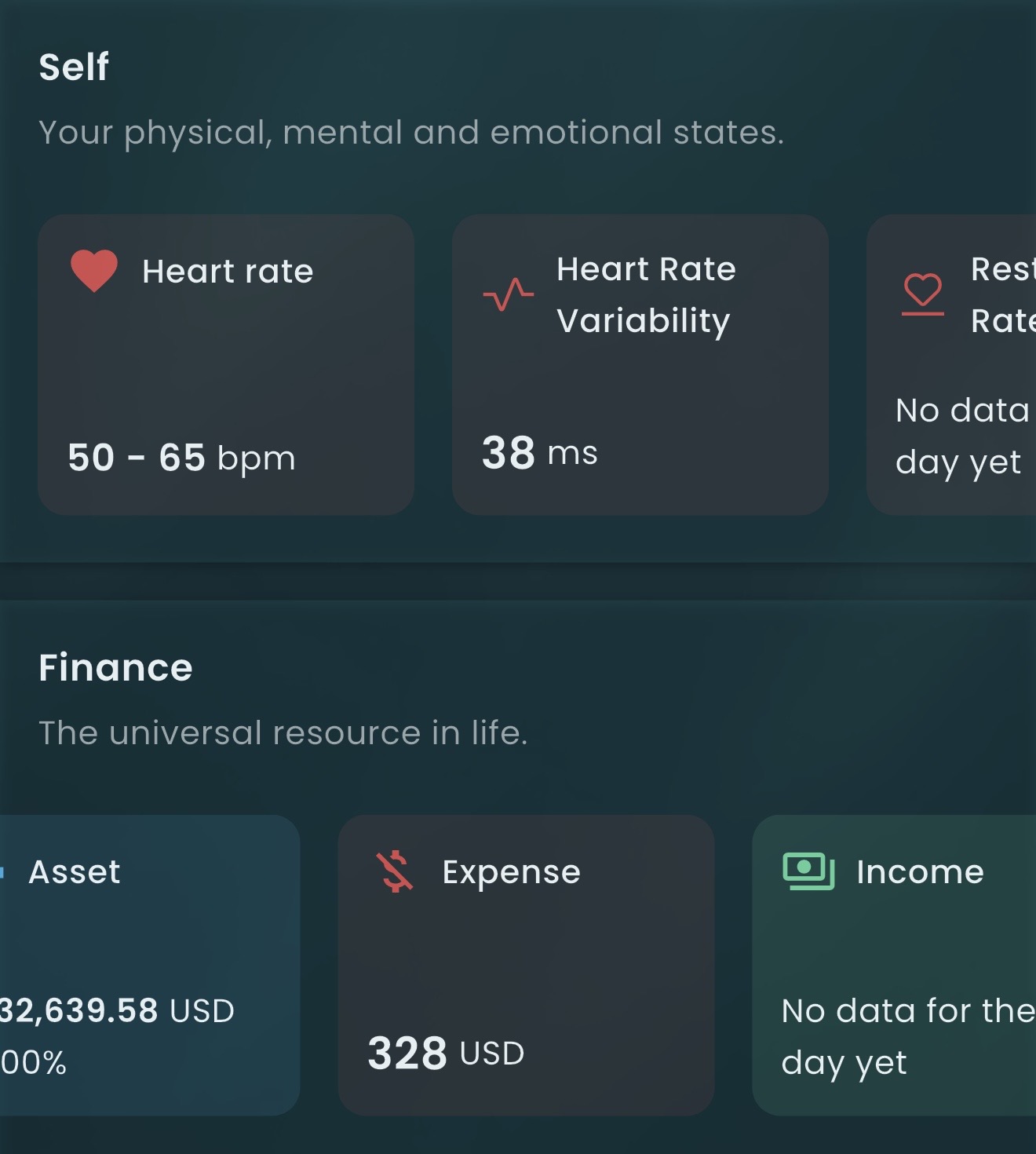
Task: Select the Income card label
Action: tap(920, 872)
